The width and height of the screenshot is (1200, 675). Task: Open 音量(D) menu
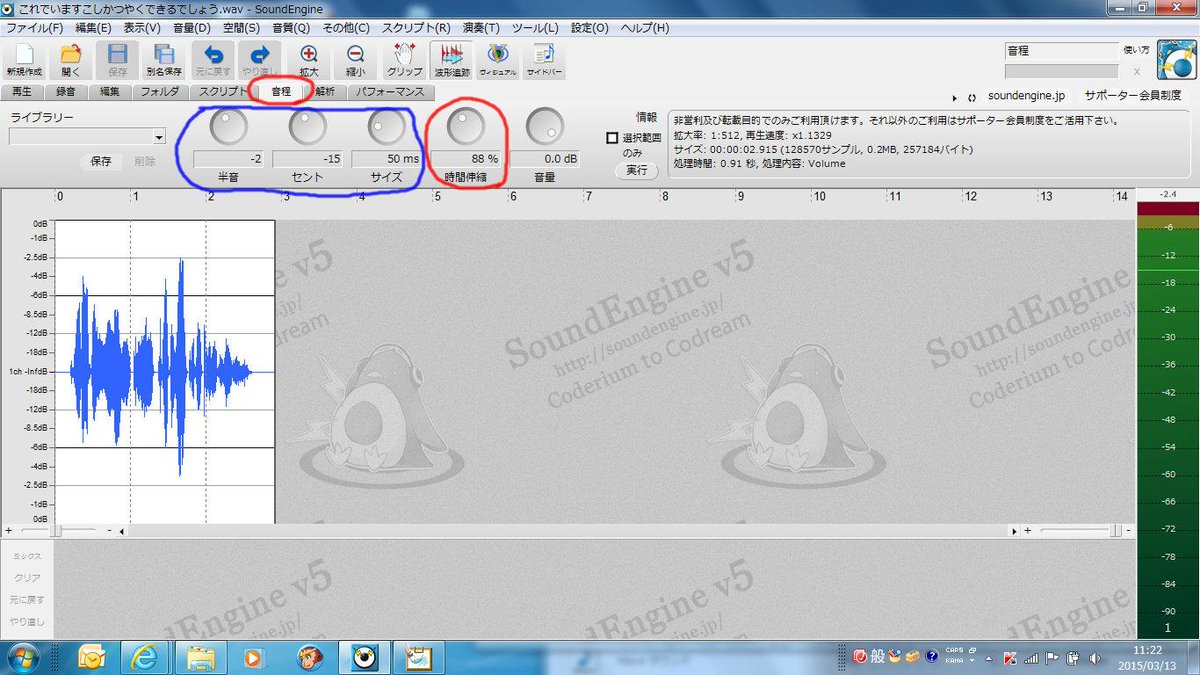(x=192, y=28)
